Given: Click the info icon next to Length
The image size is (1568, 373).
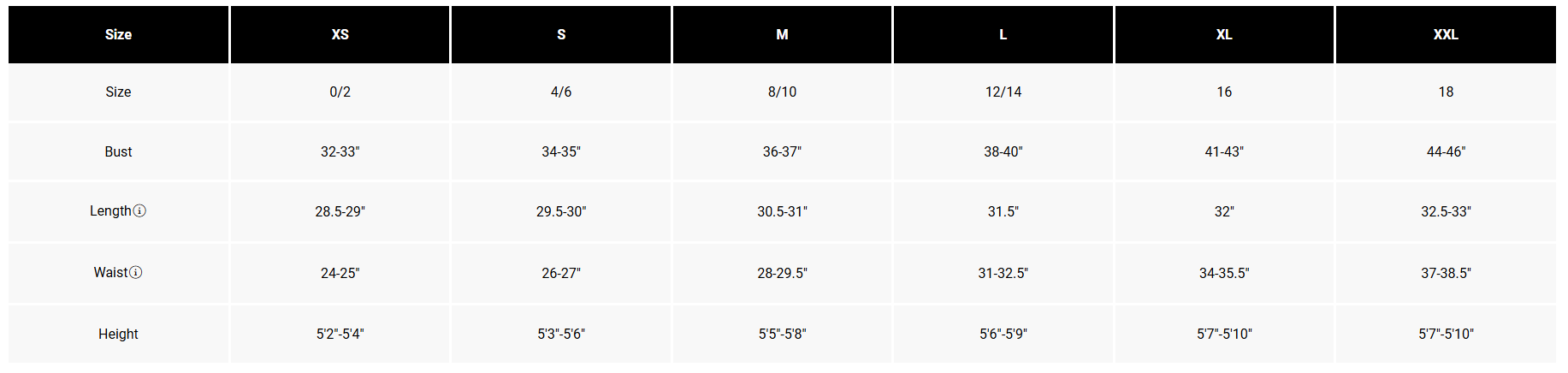Looking at the screenshot, I should click(139, 210).
